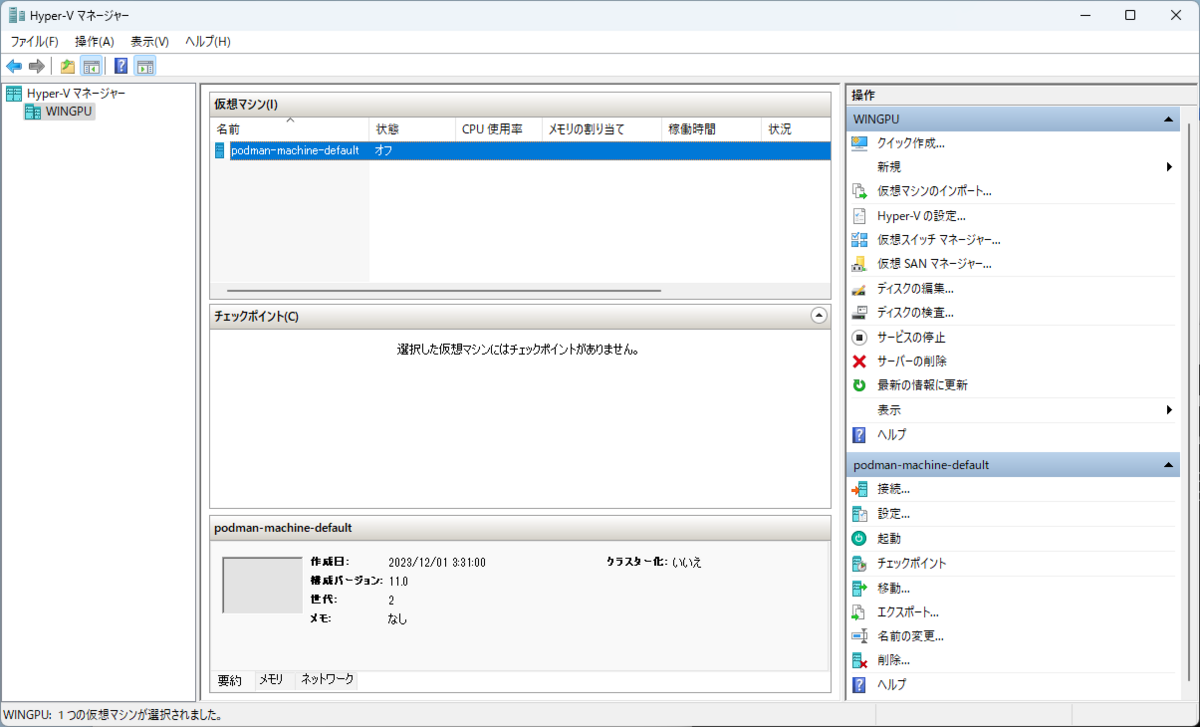The height and width of the screenshot is (727, 1200).
Task: Click the エクスポート export icon
Action: point(858,611)
